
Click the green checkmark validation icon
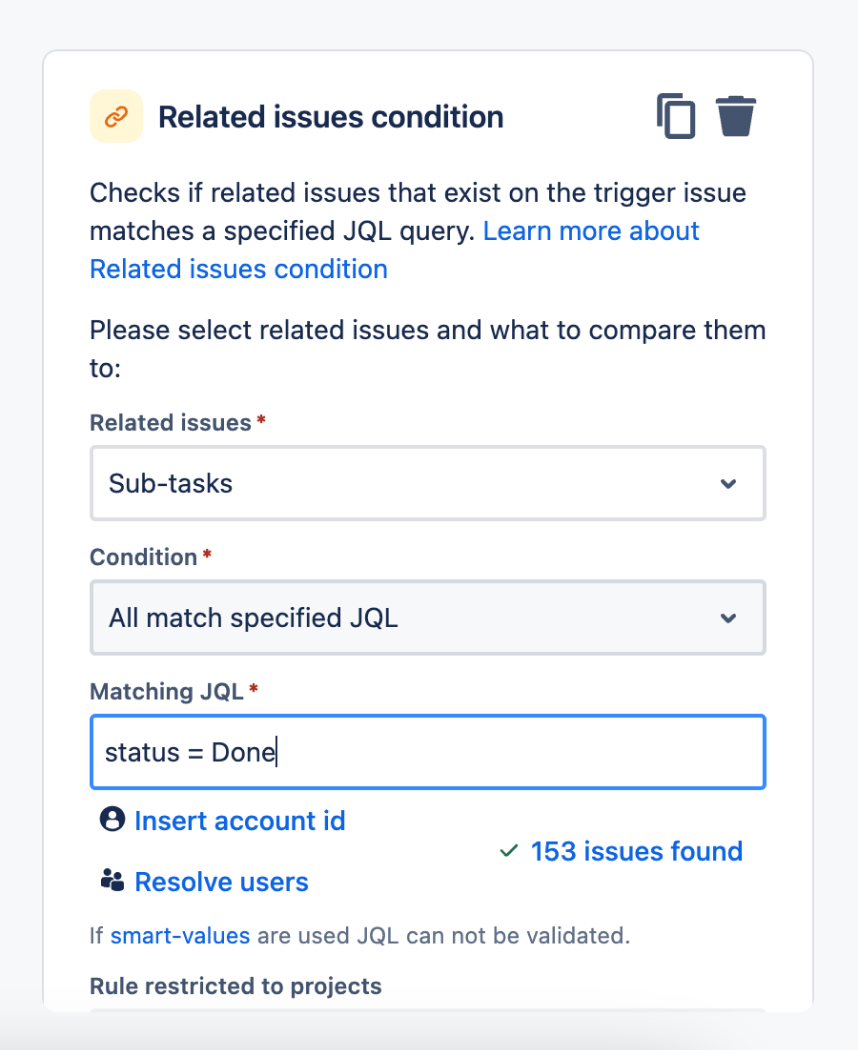tap(509, 851)
